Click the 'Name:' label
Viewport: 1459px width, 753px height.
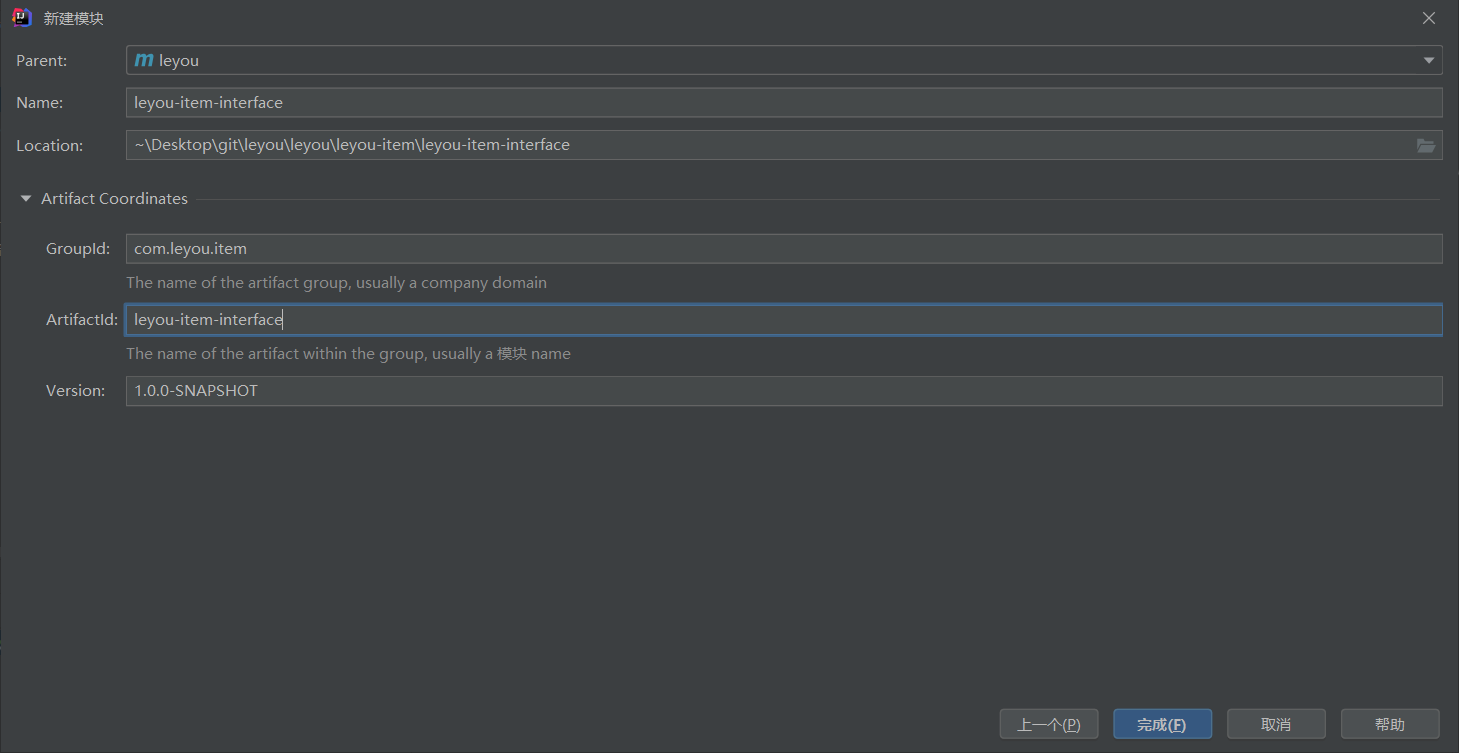pos(40,102)
